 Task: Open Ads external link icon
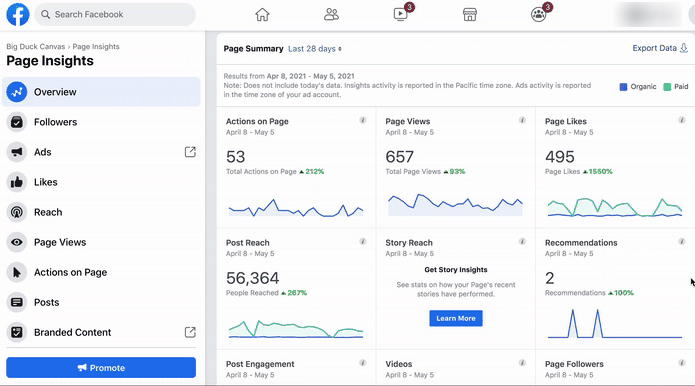click(190, 152)
